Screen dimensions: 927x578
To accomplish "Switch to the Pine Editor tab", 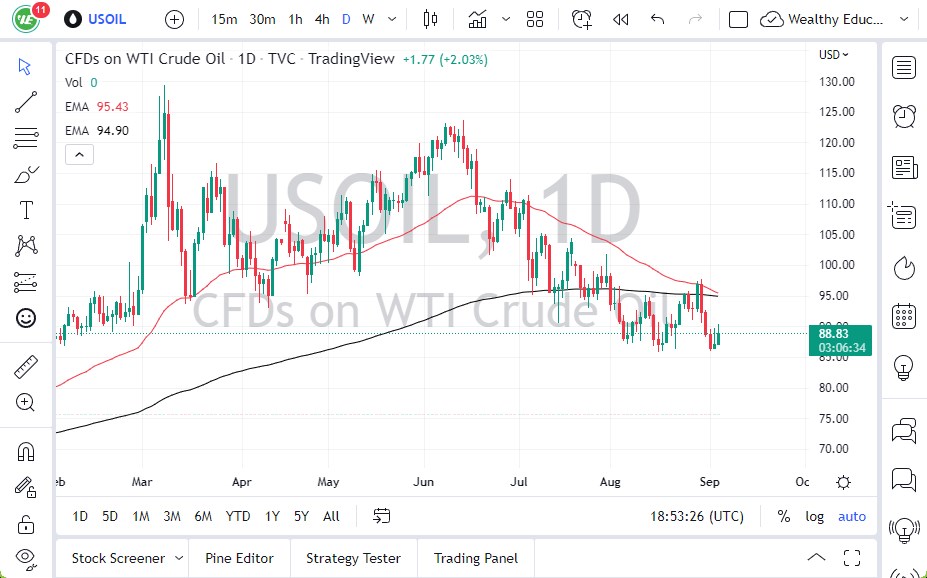I will click(x=239, y=558).
